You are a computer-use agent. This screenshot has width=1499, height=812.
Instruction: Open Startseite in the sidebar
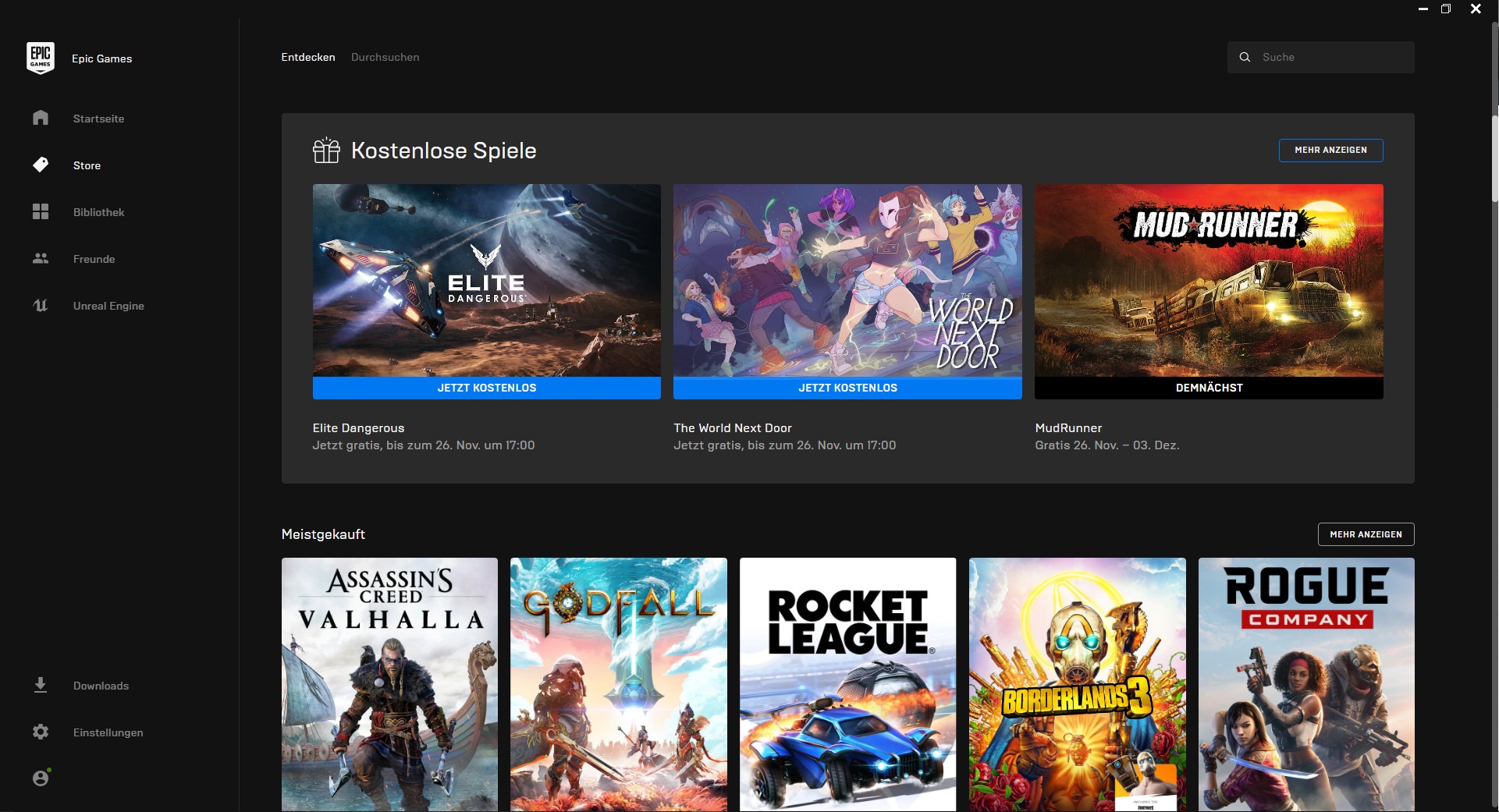[x=98, y=119]
